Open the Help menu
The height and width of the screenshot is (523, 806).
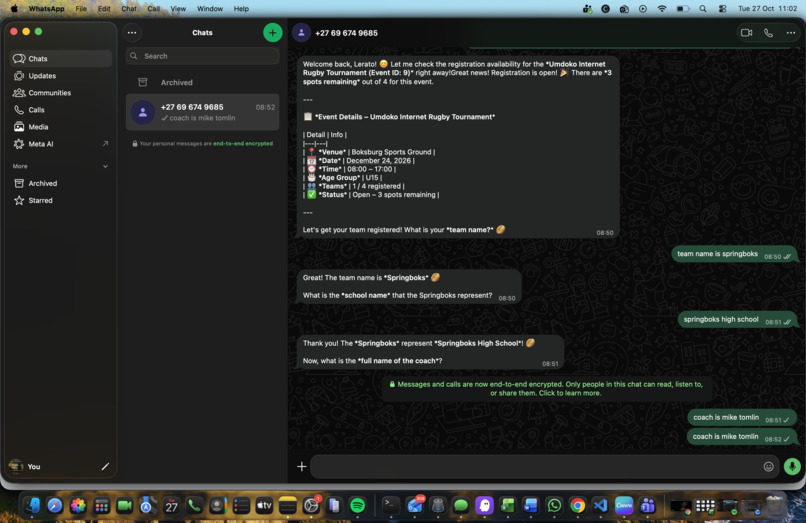pos(241,9)
